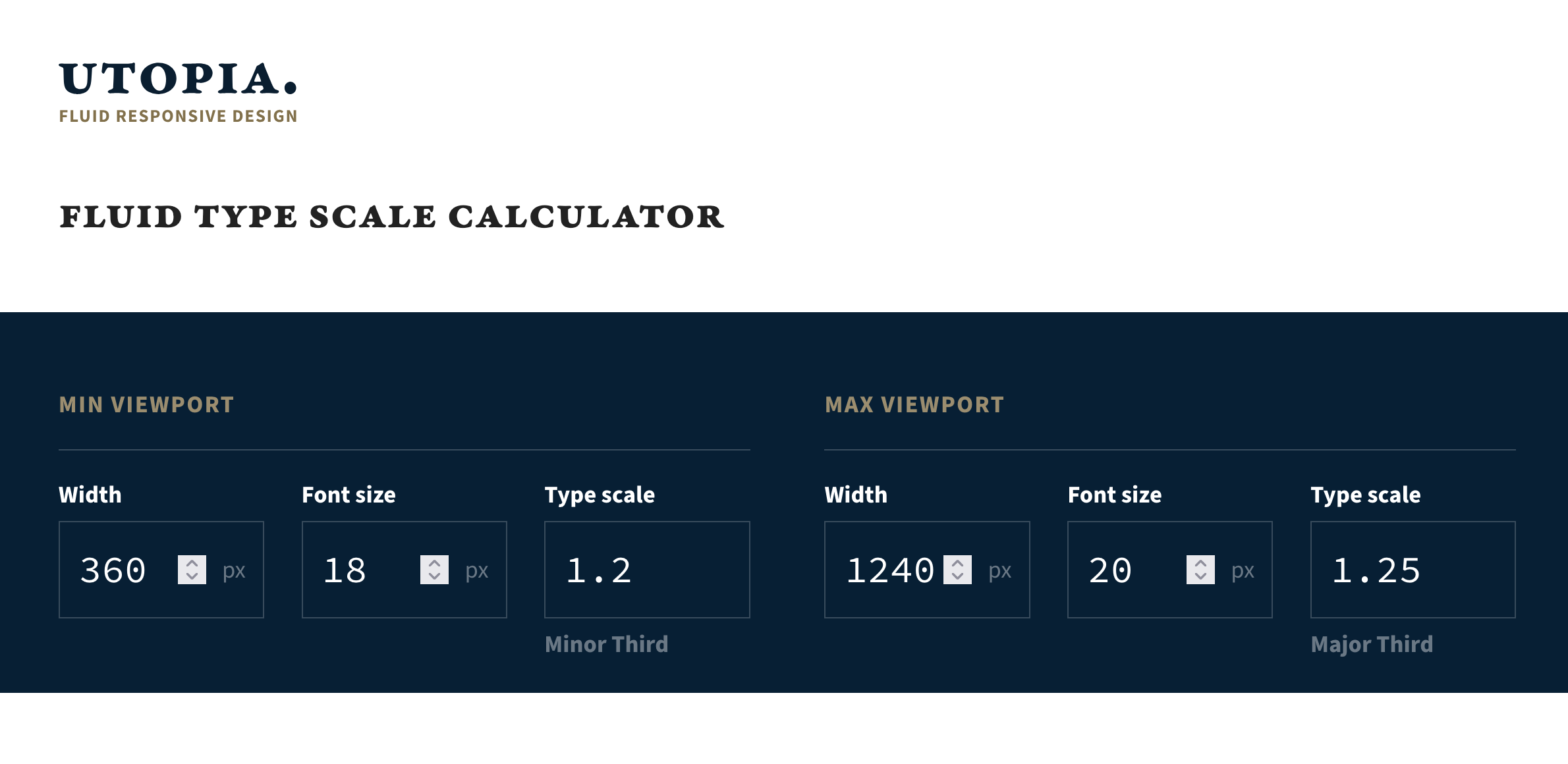Lower the max viewport font size
This screenshot has height=764, width=1568.
tap(1200, 577)
